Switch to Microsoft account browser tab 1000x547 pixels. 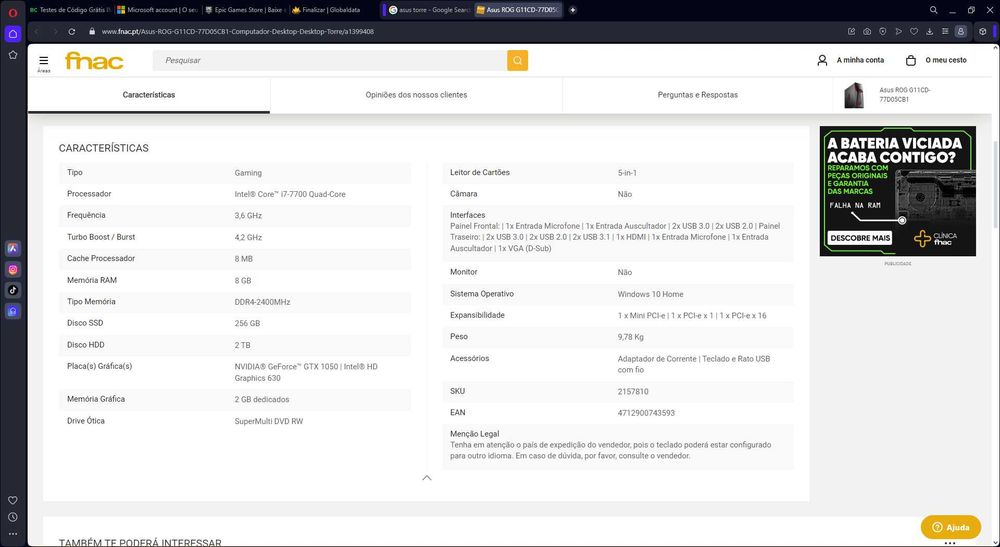[158, 10]
